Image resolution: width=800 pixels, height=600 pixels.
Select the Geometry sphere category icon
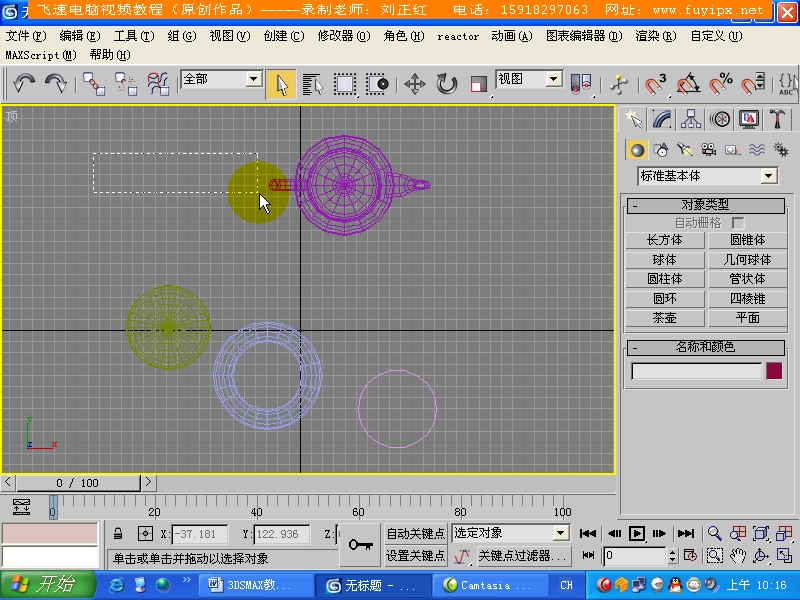click(x=637, y=150)
